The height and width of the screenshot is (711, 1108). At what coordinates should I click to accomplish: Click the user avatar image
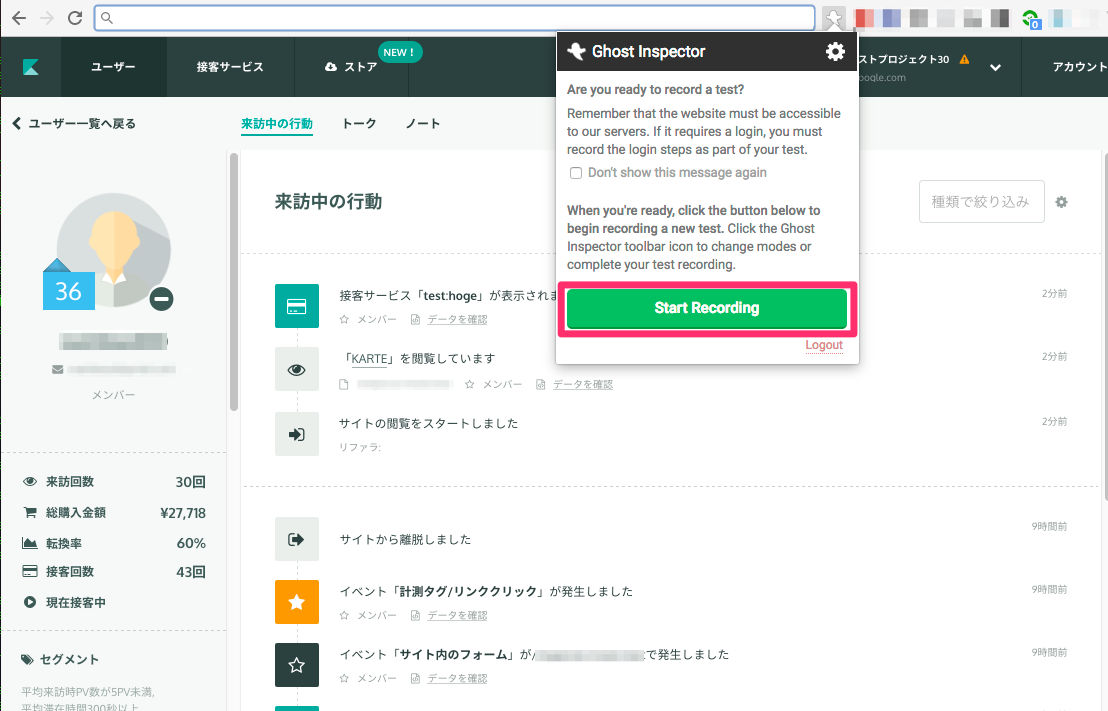click(x=113, y=249)
